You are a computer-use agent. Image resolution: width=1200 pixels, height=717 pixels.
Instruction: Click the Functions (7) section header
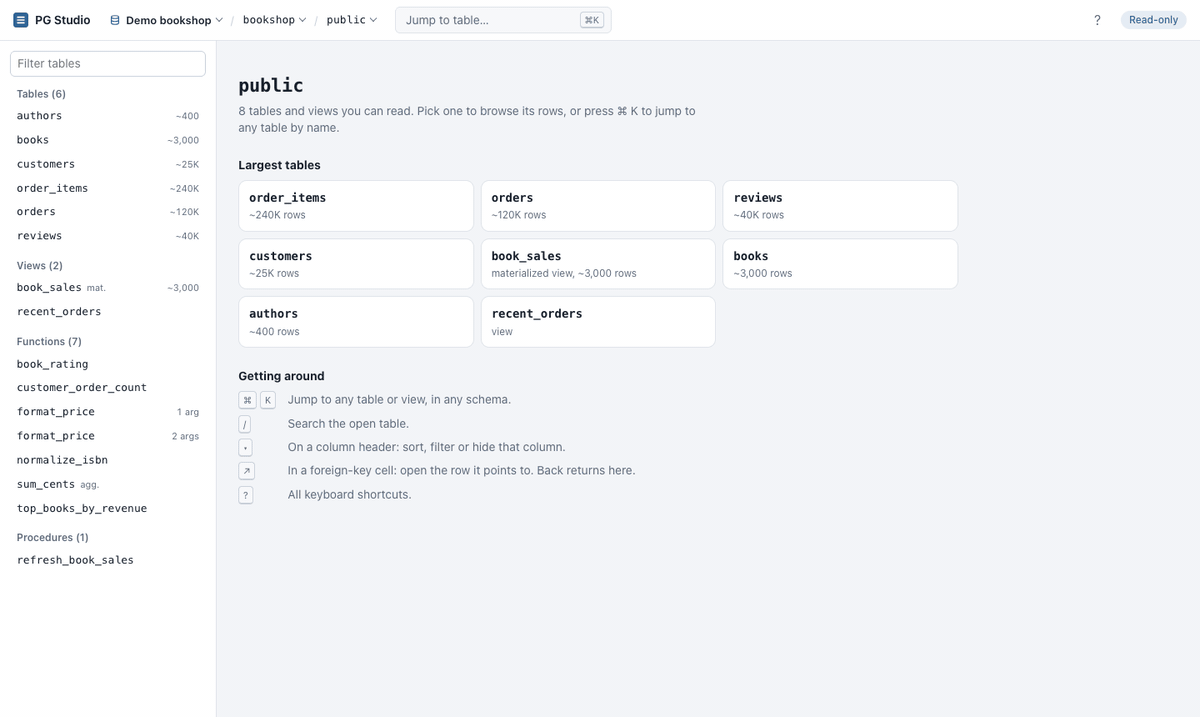(49, 342)
